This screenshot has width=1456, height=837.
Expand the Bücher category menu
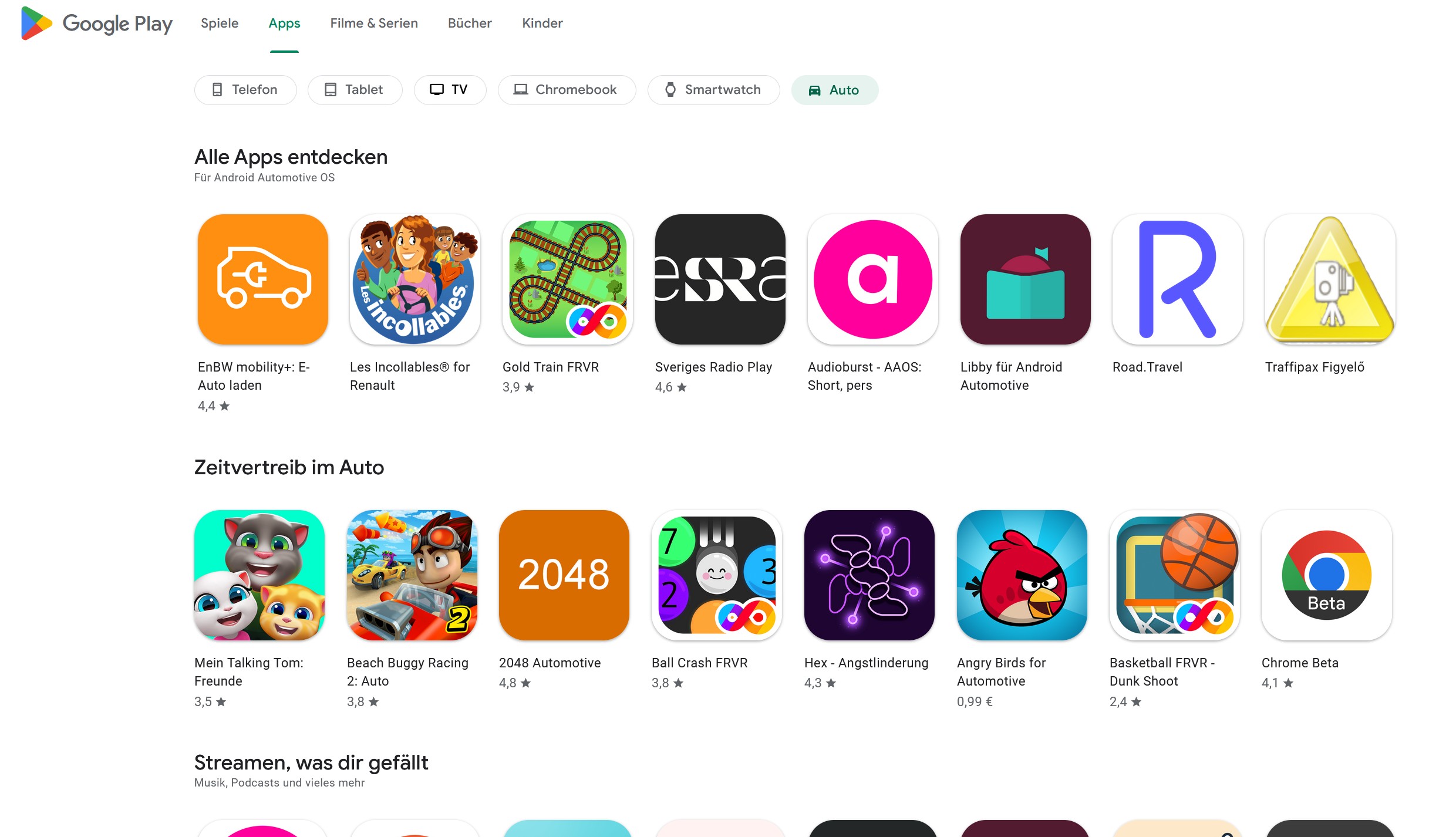click(470, 23)
